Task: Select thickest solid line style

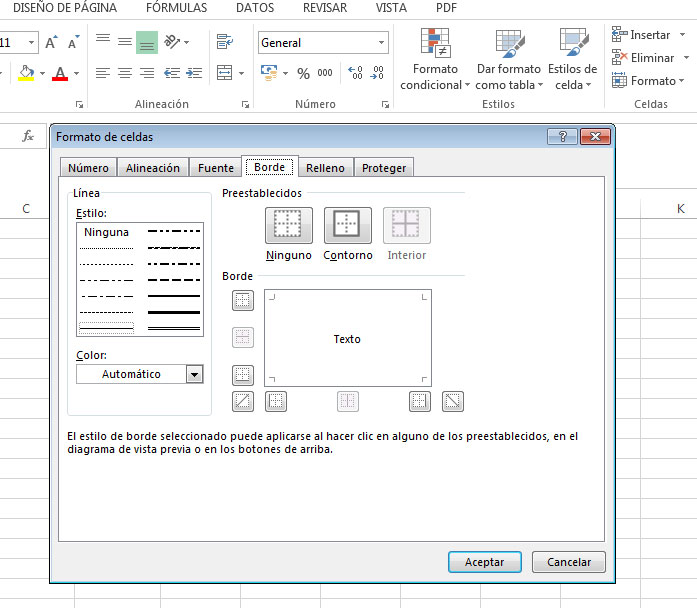Action: click(x=174, y=312)
